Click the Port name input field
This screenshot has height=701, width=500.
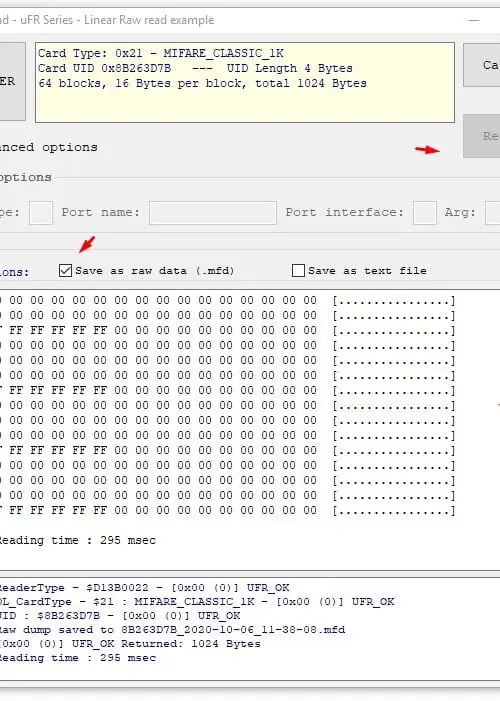click(213, 213)
